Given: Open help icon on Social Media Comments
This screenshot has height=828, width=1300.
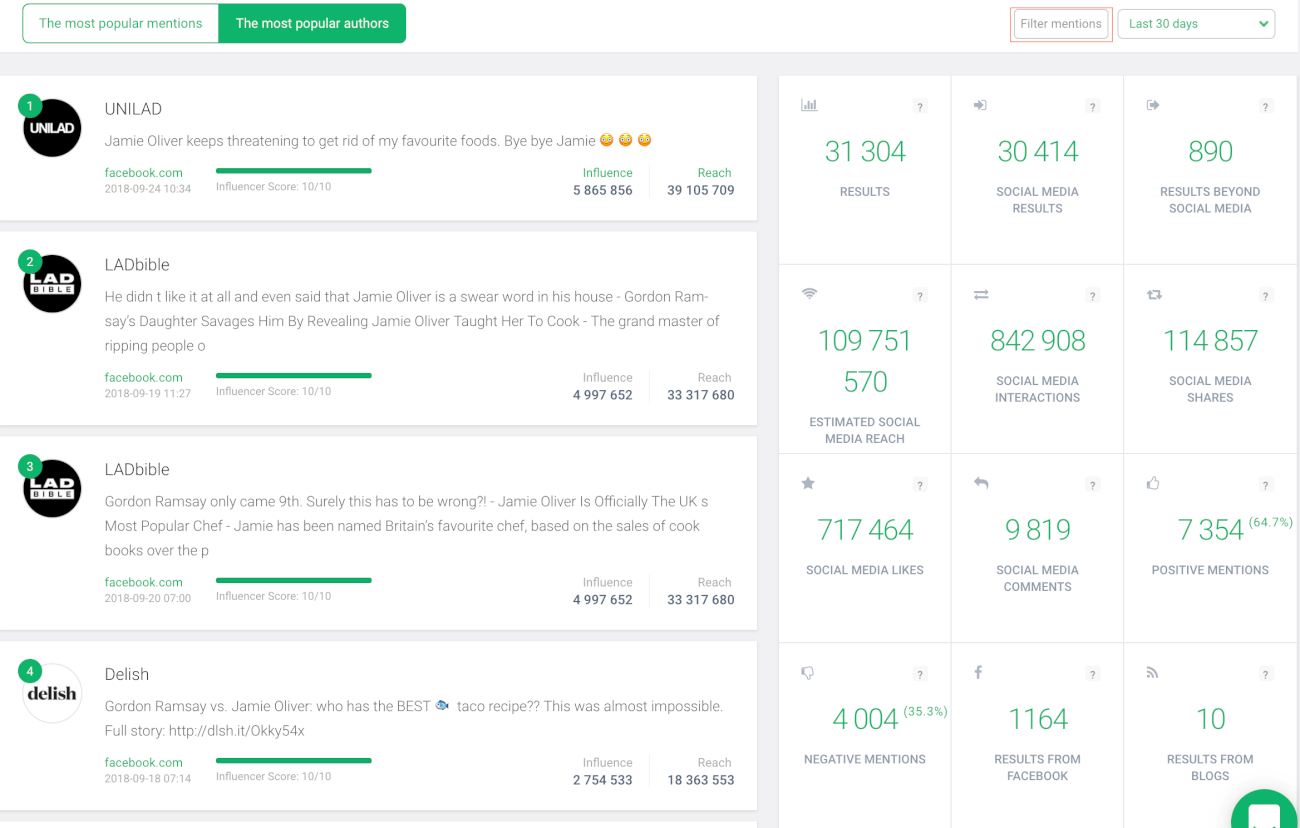Looking at the screenshot, I should [x=1093, y=486].
